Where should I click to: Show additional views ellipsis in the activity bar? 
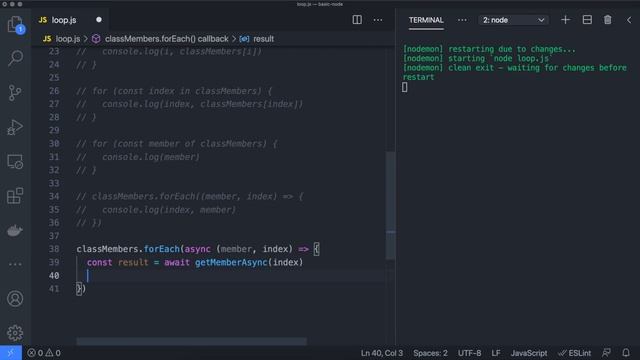coord(16,264)
